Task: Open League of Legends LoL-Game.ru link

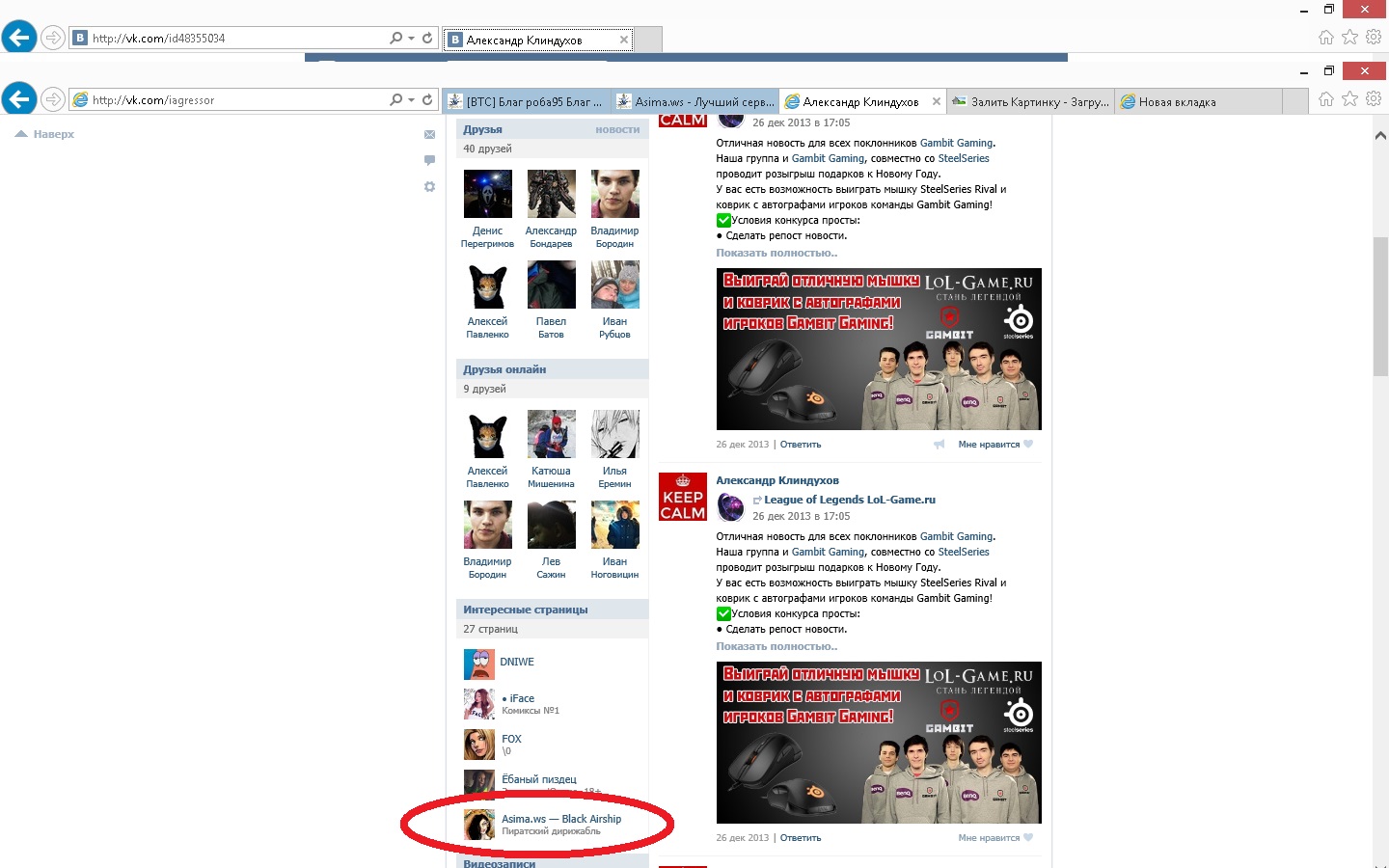Action: (x=850, y=500)
